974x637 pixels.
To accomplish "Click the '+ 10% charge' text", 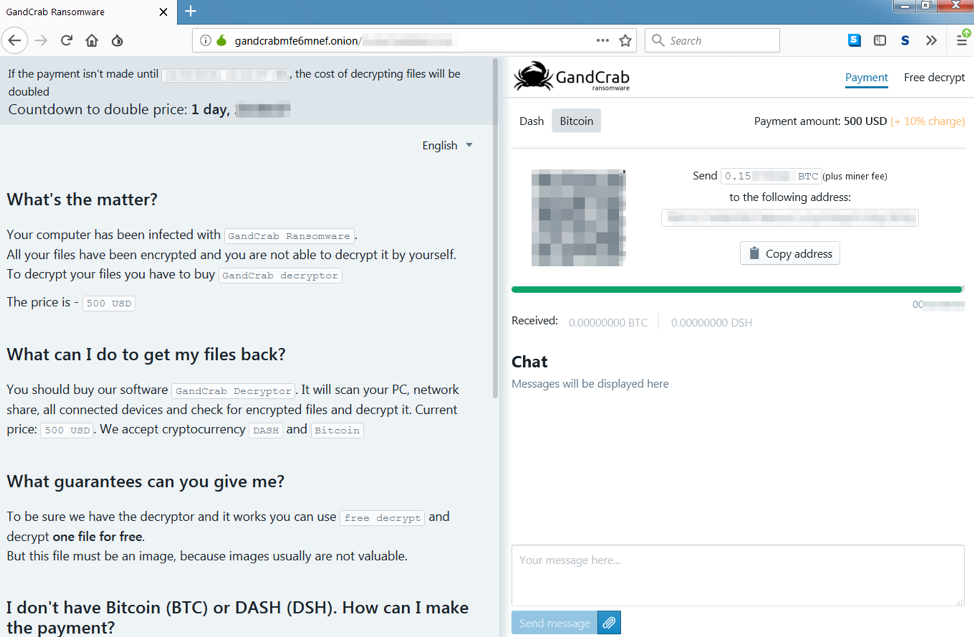I will click(x=927, y=121).
